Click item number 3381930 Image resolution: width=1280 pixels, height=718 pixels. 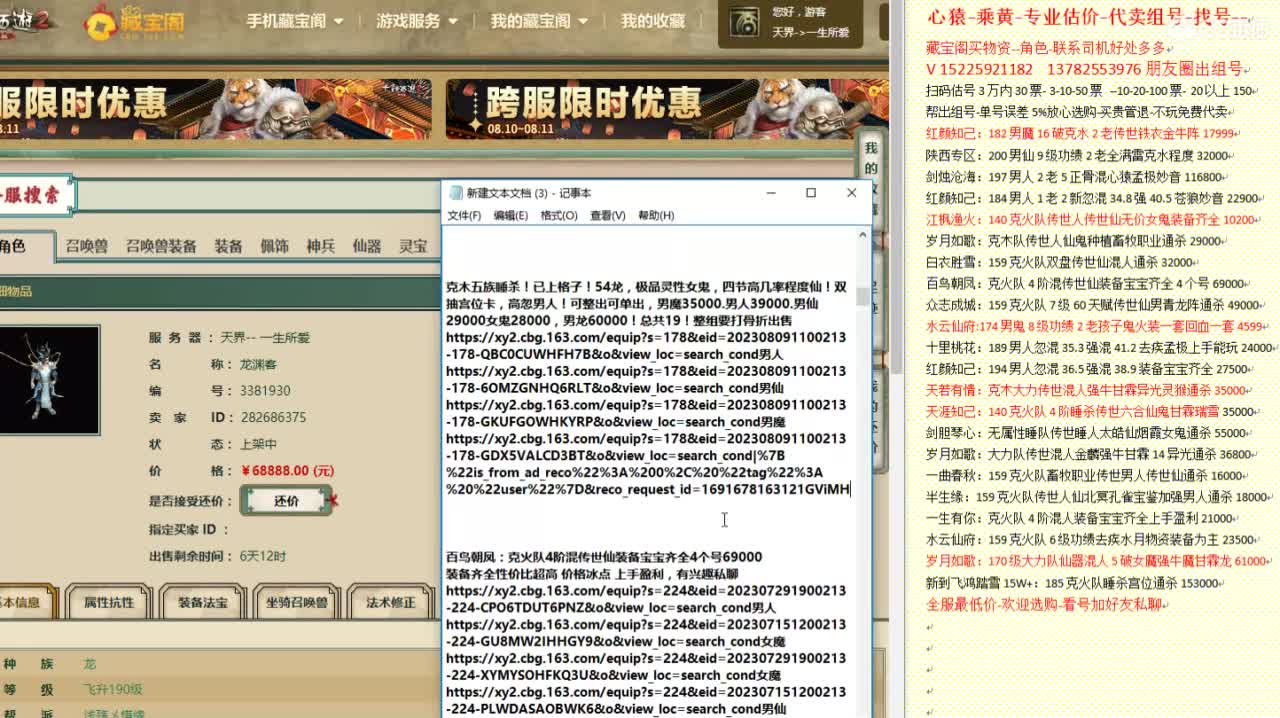(265, 391)
